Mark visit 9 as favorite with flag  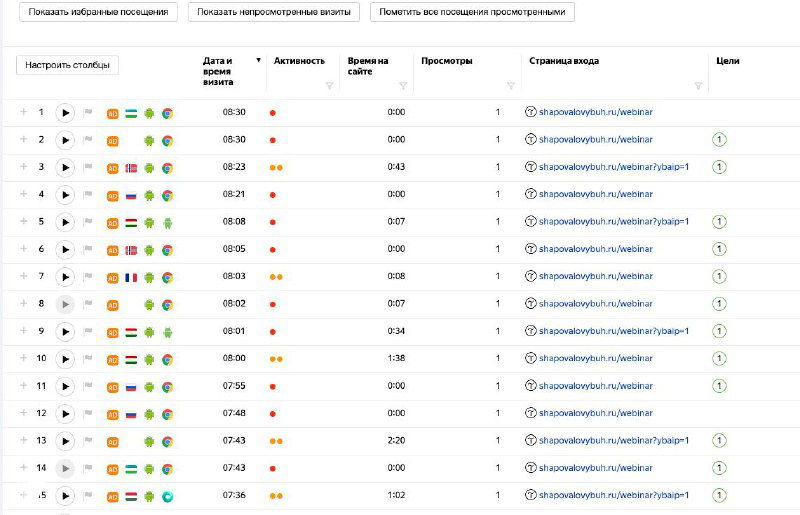[88, 332]
